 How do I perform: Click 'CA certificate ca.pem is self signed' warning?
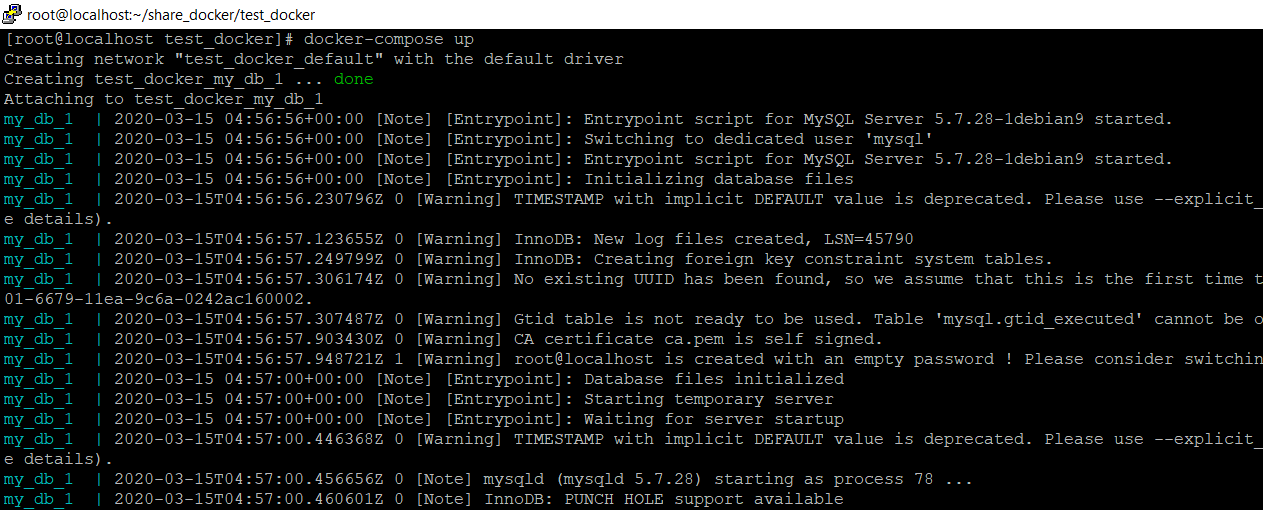click(x=699, y=339)
